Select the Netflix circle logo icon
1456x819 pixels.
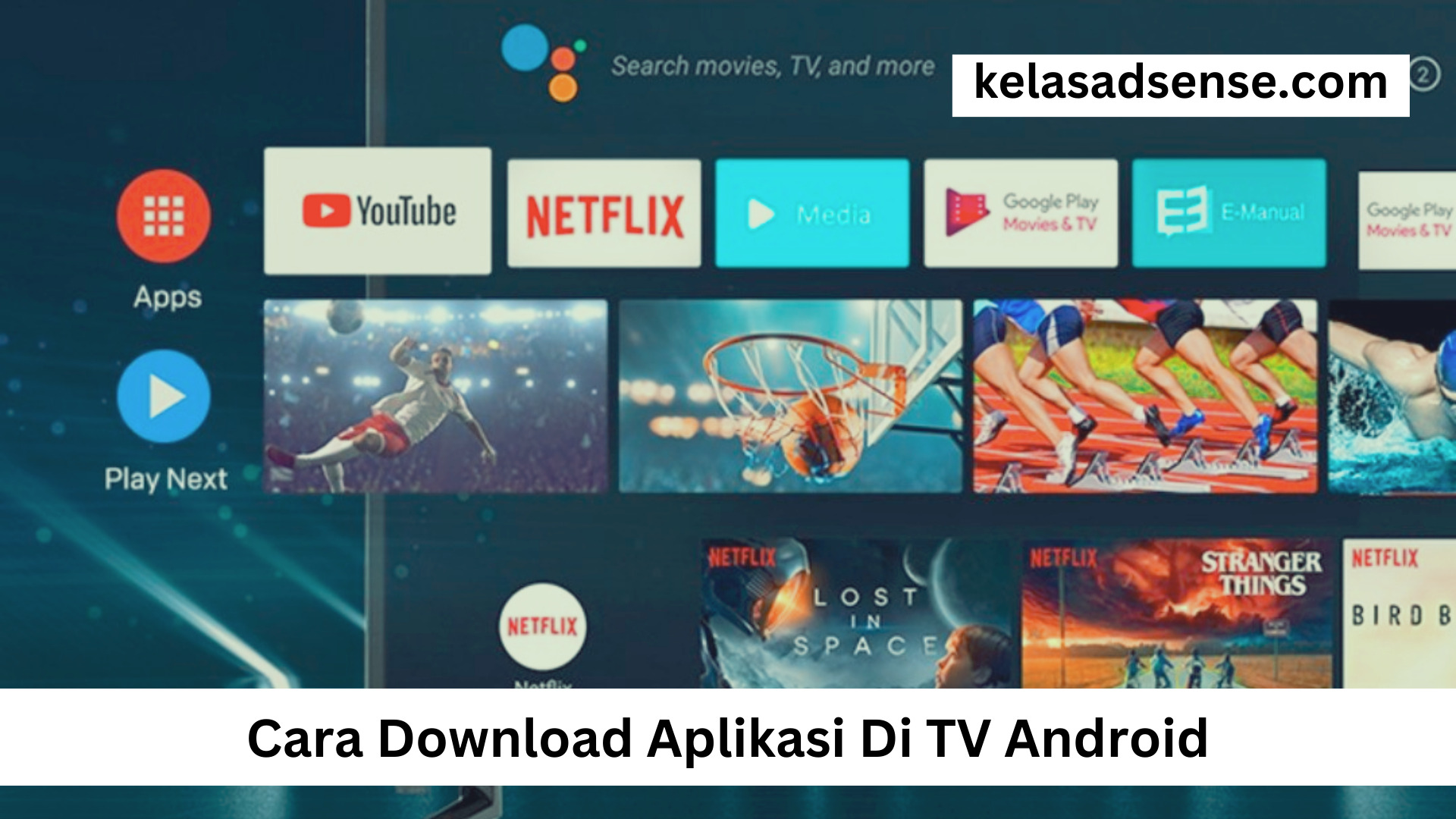[x=543, y=625]
